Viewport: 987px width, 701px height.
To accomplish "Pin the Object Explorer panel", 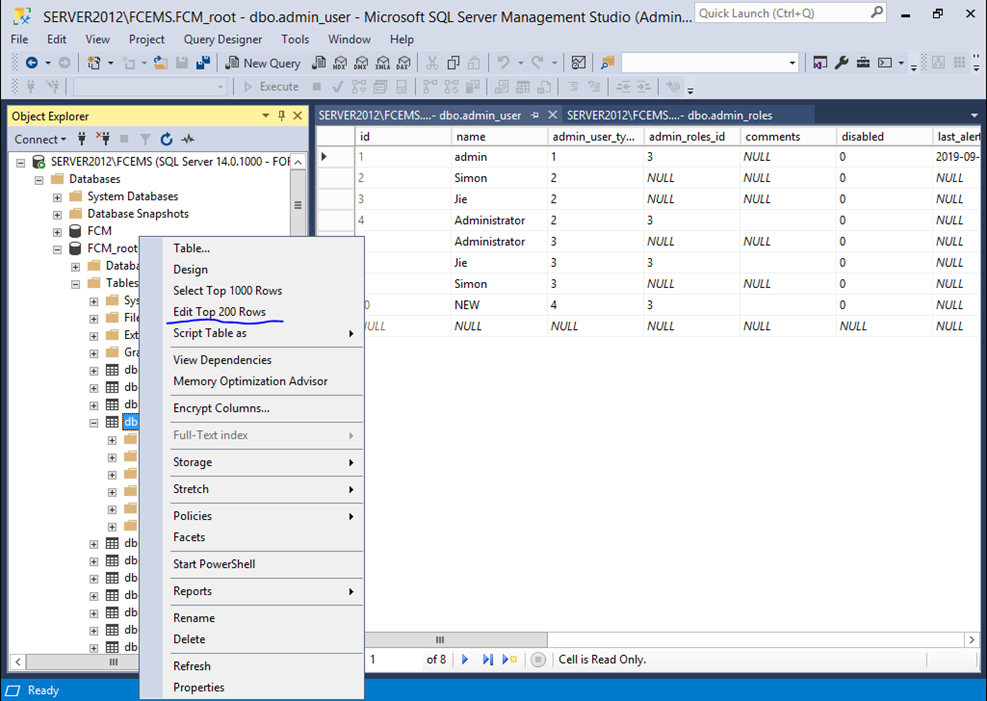I will coord(281,116).
